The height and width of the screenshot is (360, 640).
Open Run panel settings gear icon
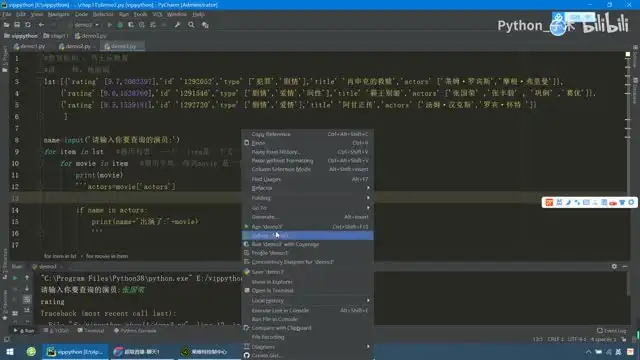point(614,267)
